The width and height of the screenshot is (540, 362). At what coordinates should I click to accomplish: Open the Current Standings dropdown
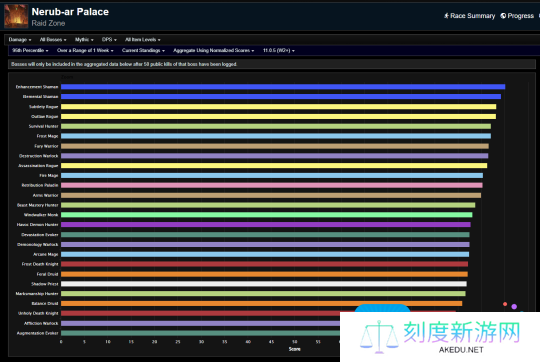click(x=143, y=50)
